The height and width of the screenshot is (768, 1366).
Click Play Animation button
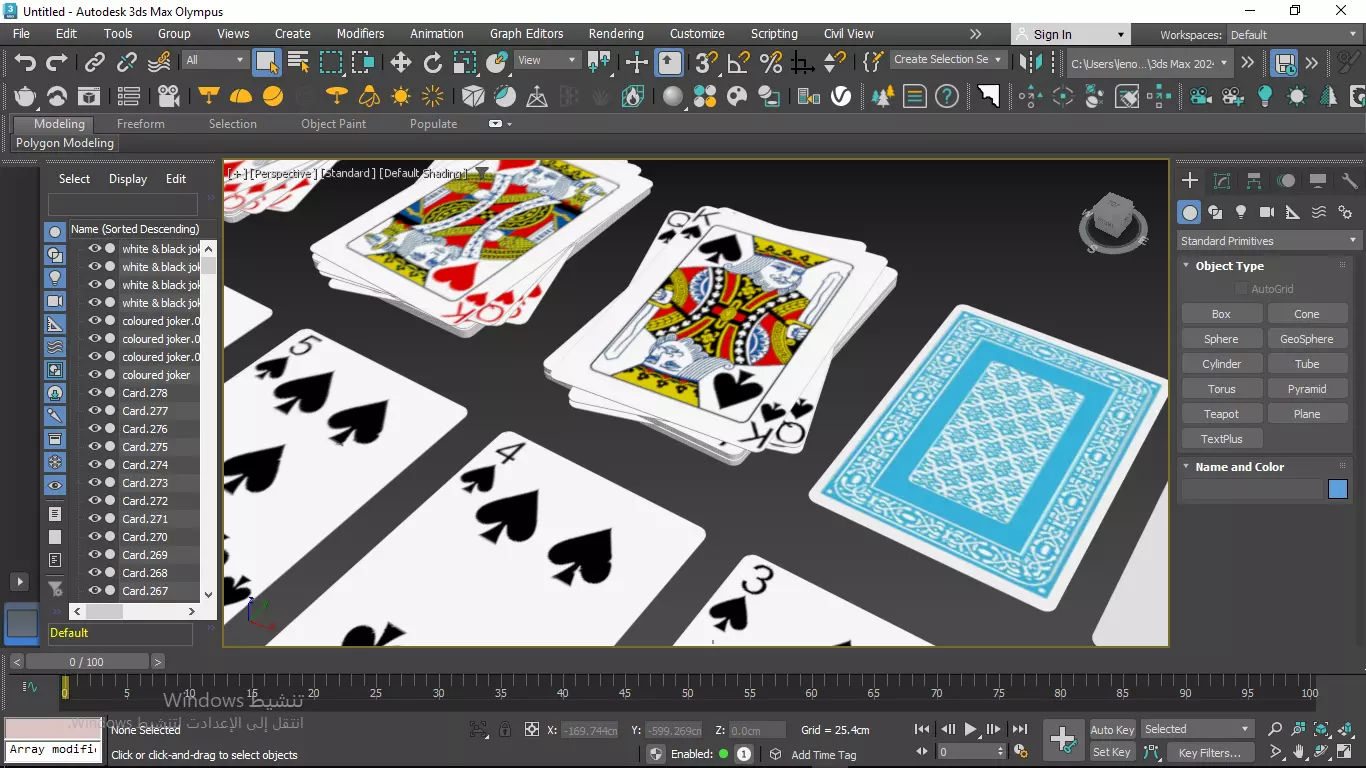click(x=970, y=730)
